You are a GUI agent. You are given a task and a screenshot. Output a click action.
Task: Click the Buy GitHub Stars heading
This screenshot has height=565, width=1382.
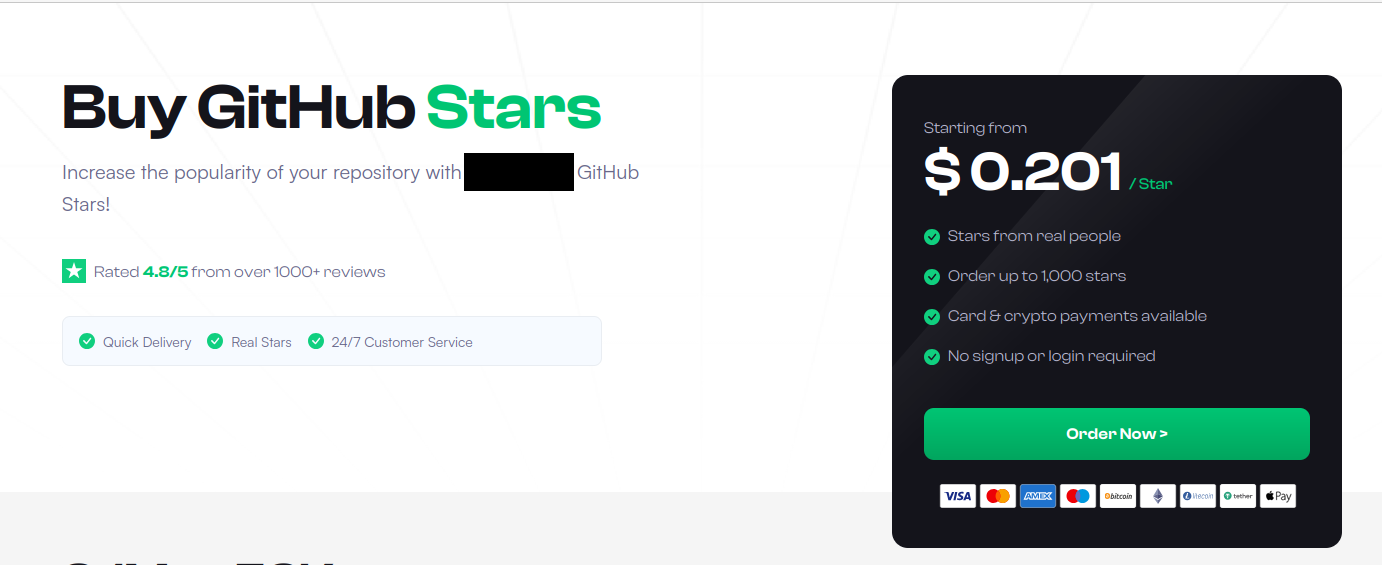[x=331, y=108]
